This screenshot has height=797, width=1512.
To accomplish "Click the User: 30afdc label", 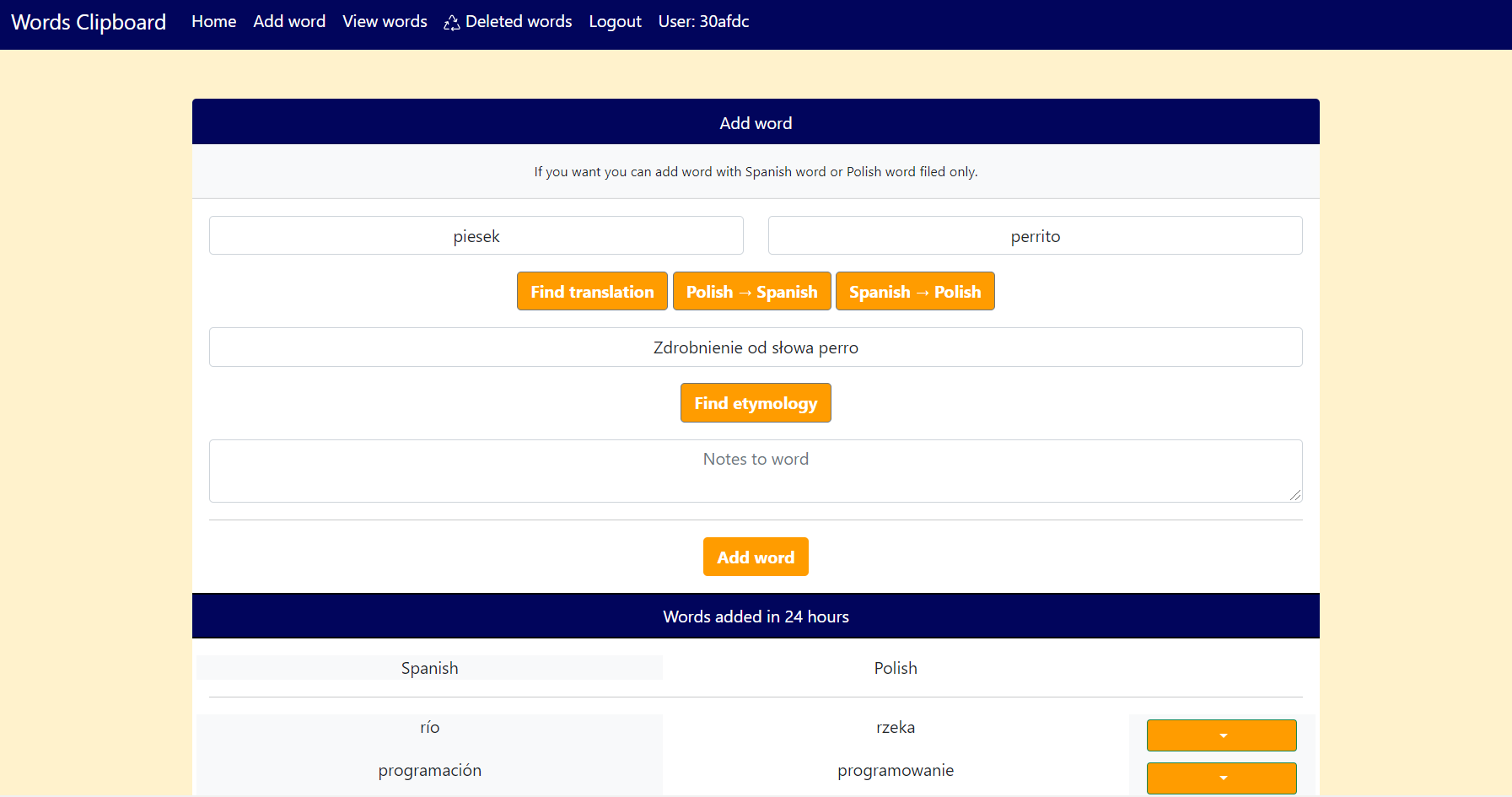I will coord(703,22).
